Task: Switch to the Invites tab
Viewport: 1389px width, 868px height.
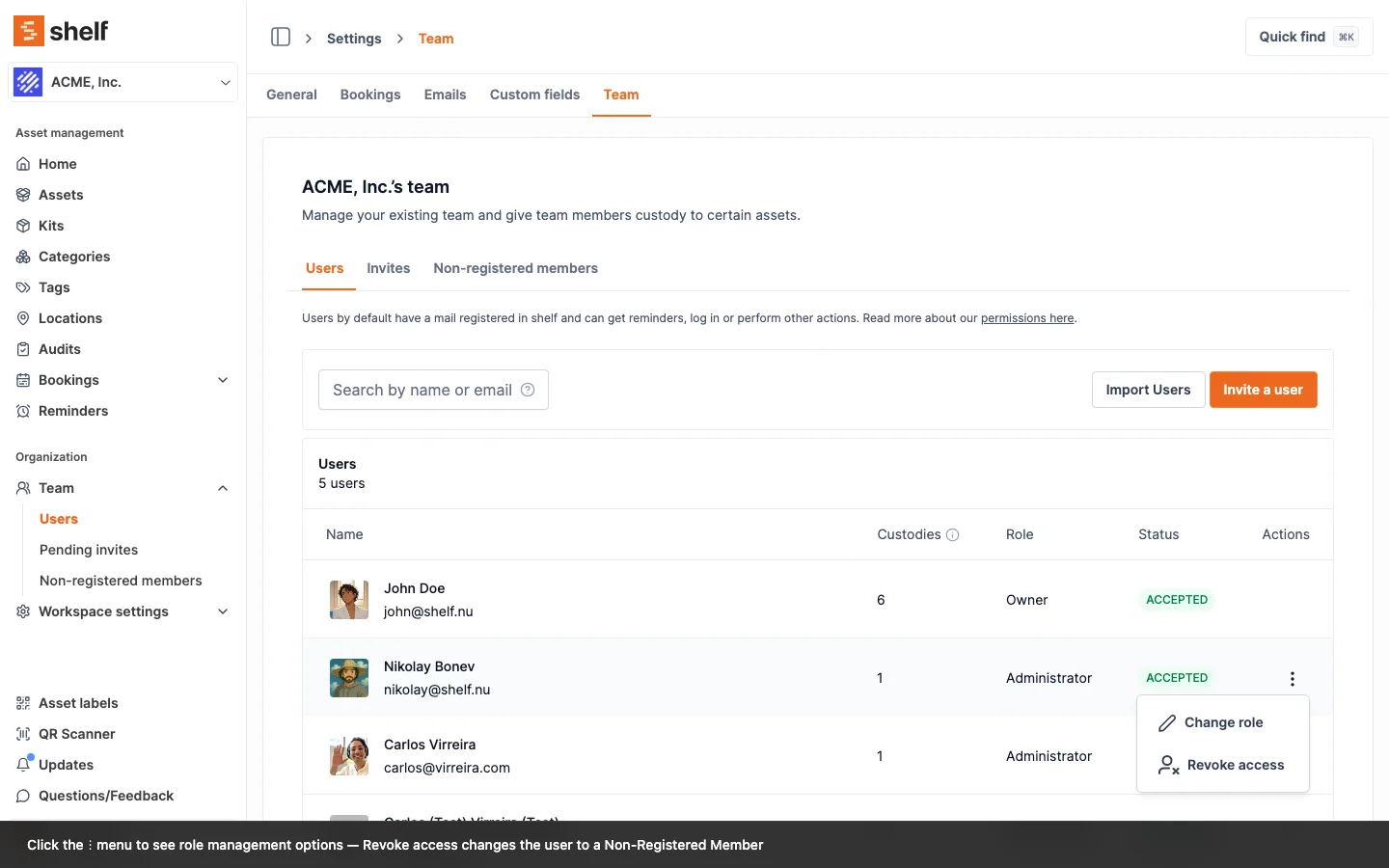Action: point(388,268)
